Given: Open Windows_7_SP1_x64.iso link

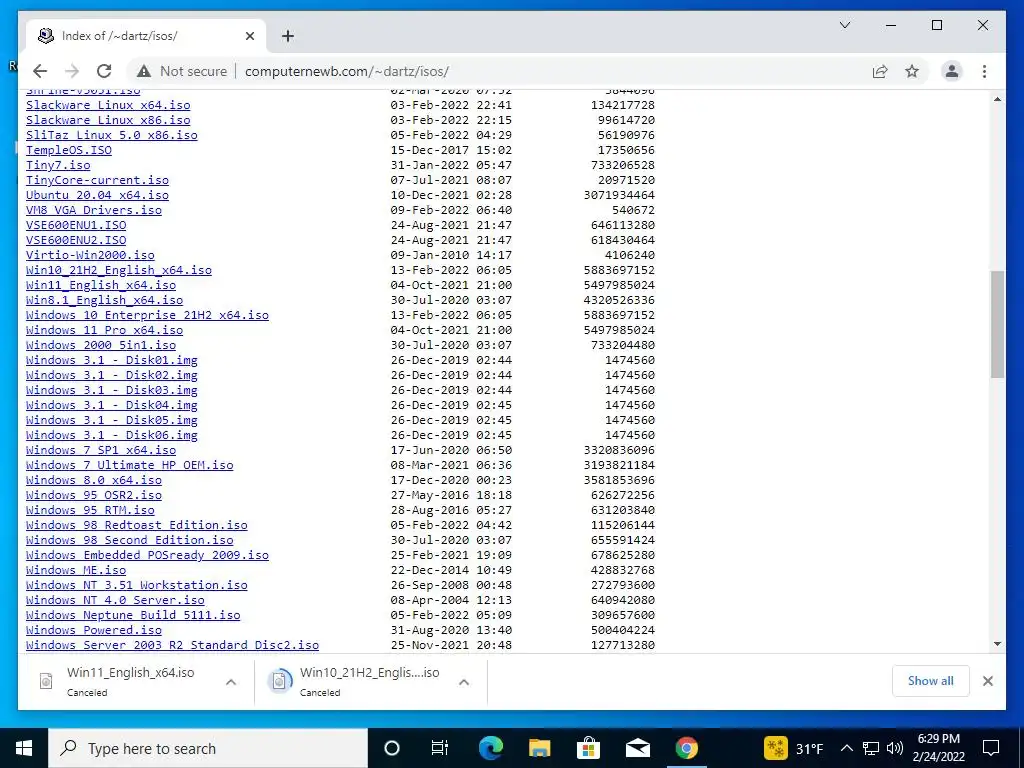Looking at the screenshot, I should 101,451.
